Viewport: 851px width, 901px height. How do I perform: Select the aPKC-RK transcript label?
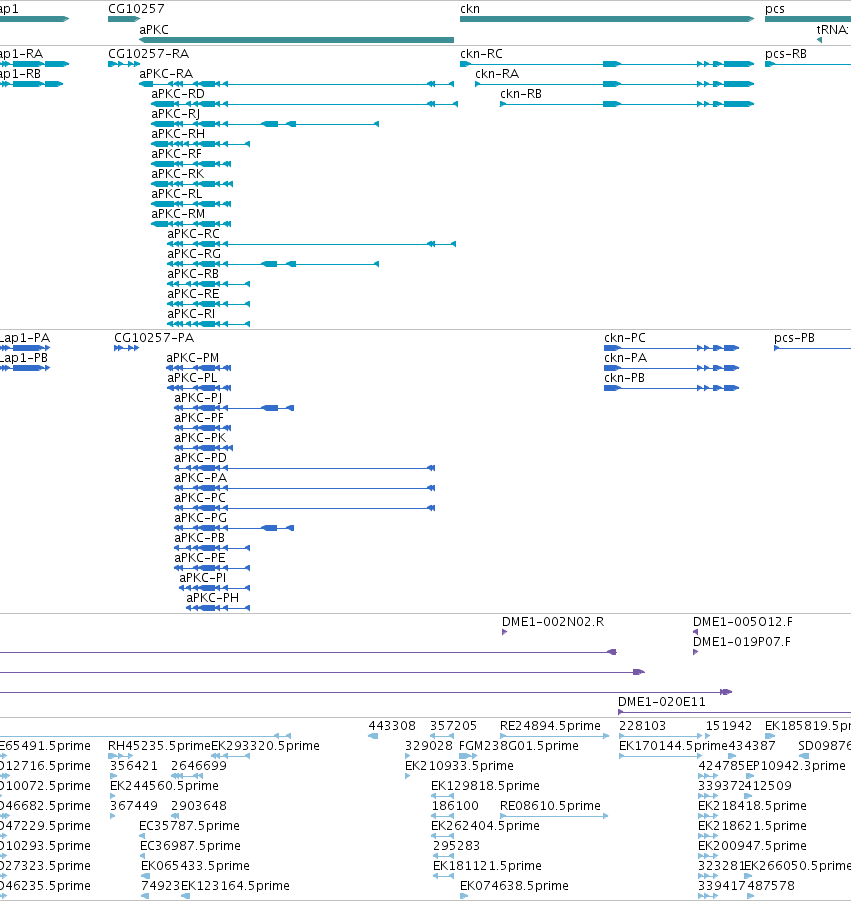178,174
